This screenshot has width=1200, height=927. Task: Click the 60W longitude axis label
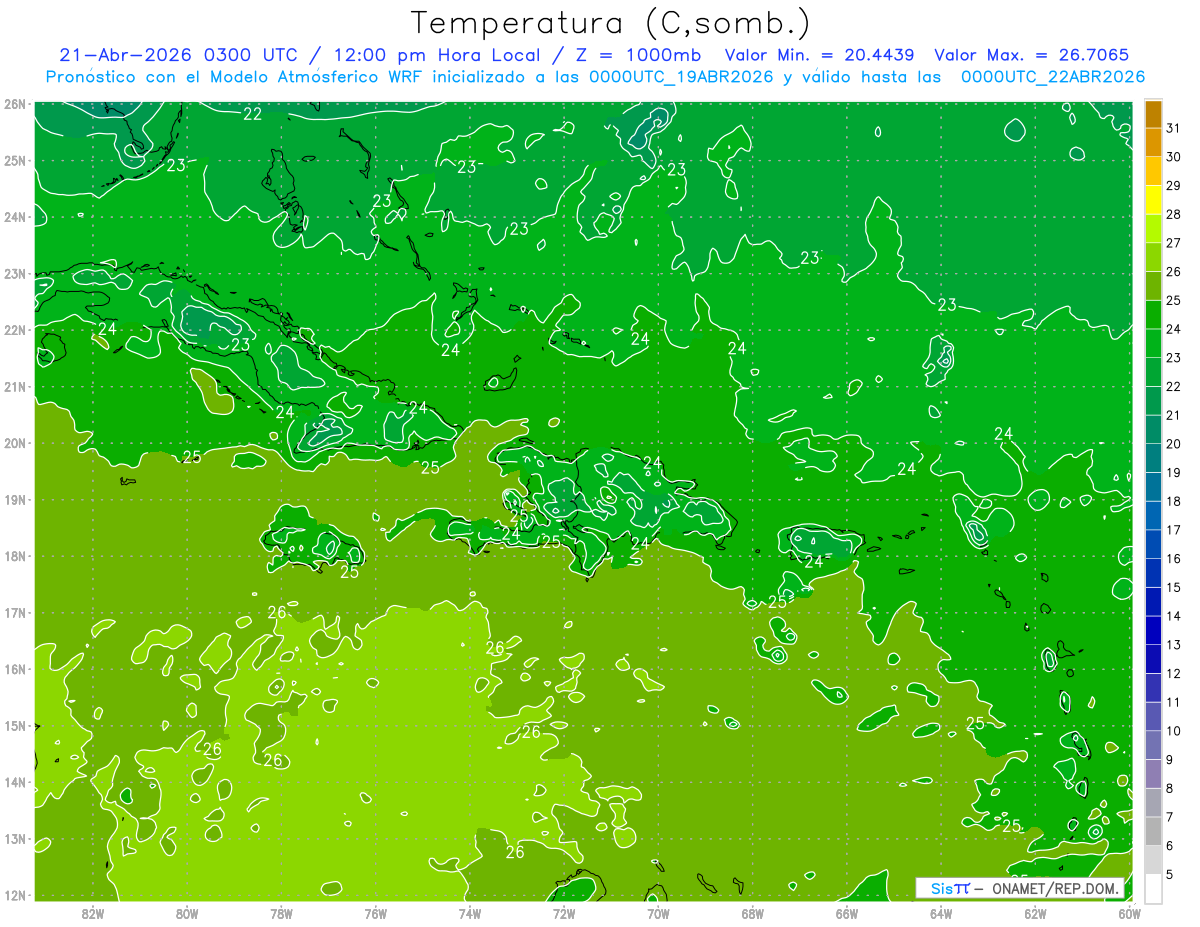coord(1129,914)
